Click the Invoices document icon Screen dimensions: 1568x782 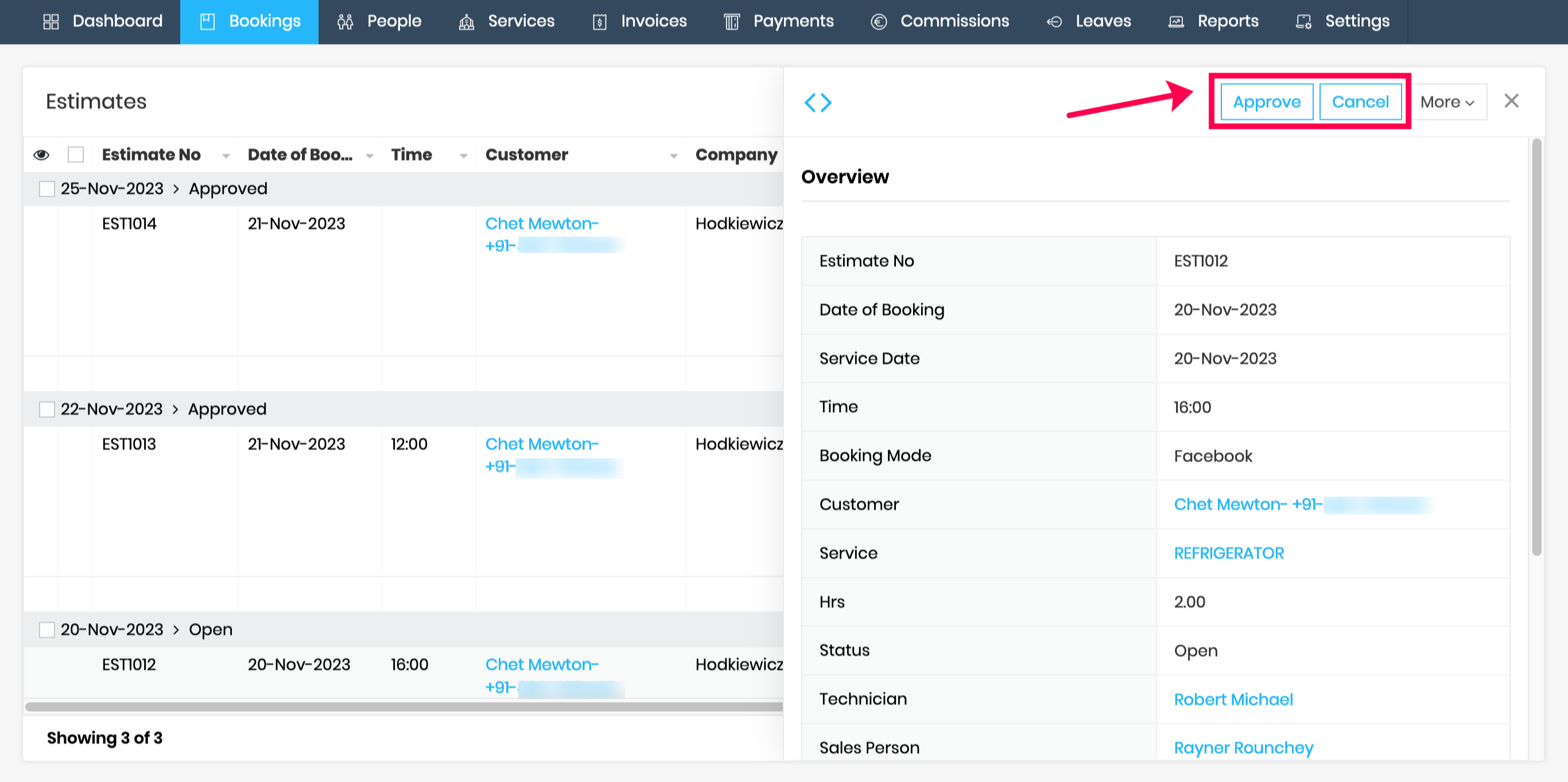599,22
